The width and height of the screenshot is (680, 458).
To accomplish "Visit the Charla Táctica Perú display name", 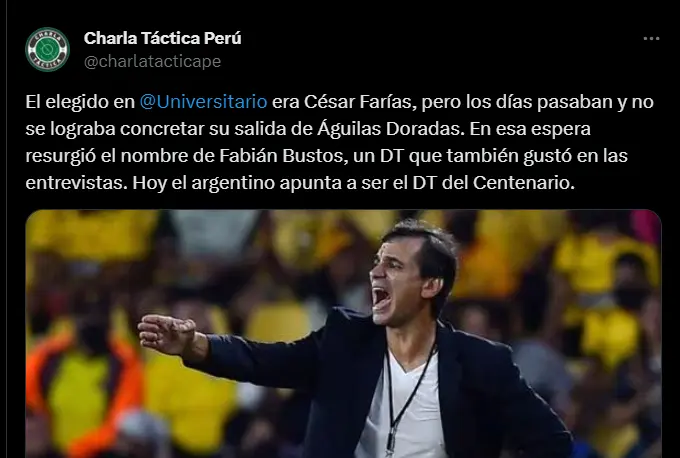I will (x=162, y=38).
